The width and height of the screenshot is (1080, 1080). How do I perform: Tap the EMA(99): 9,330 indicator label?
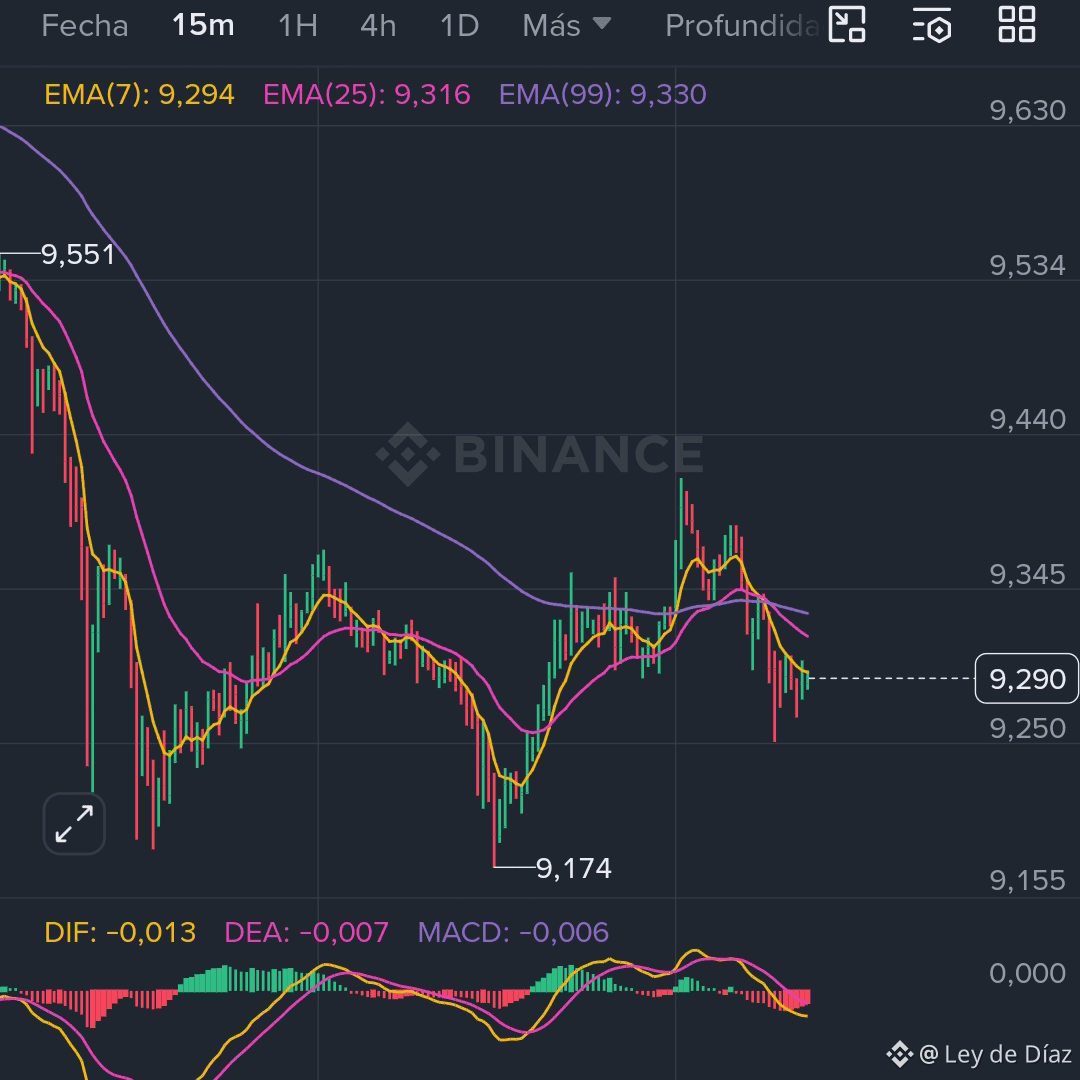point(603,94)
